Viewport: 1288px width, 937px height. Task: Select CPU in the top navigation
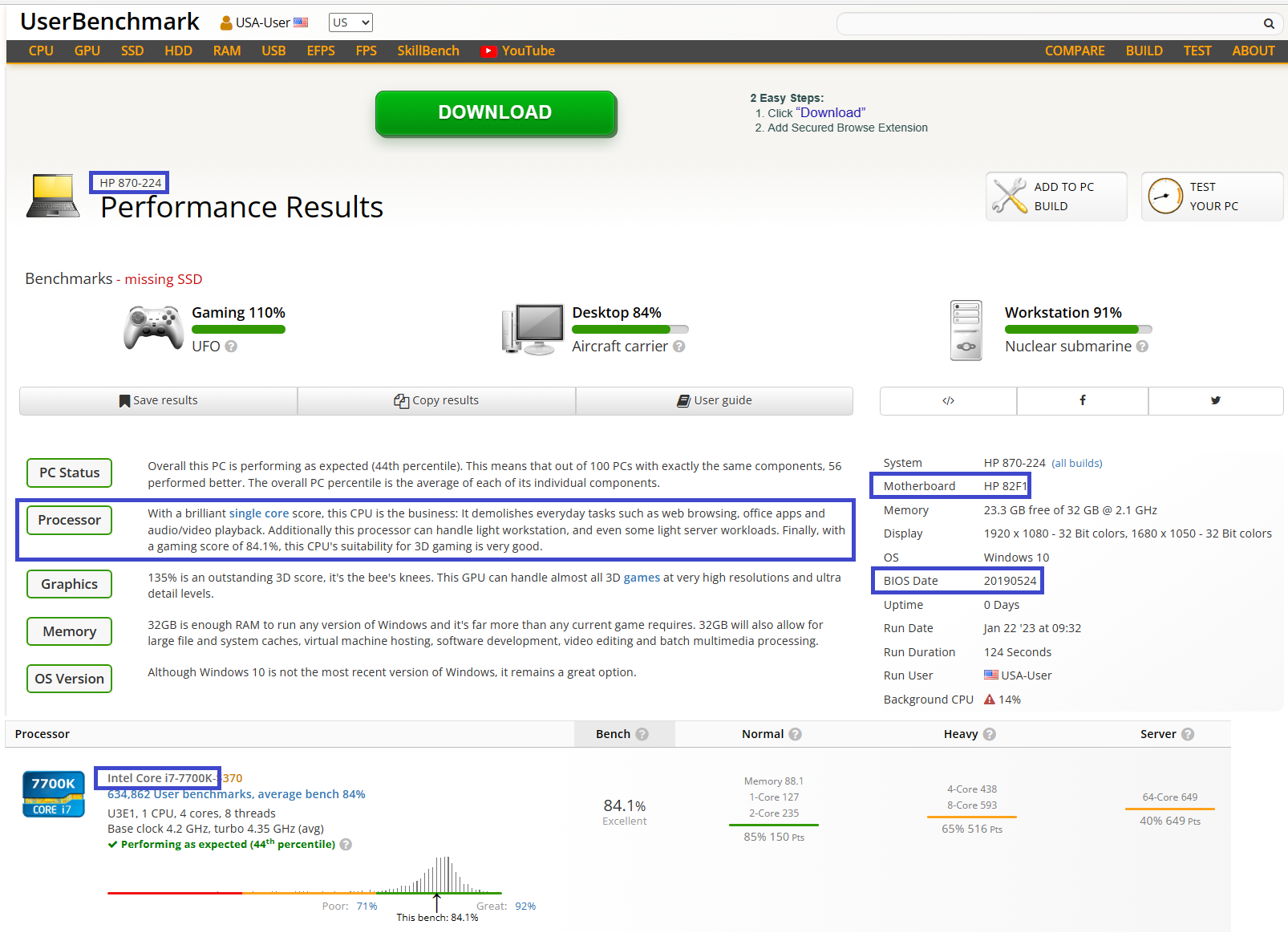coord(41,51)
